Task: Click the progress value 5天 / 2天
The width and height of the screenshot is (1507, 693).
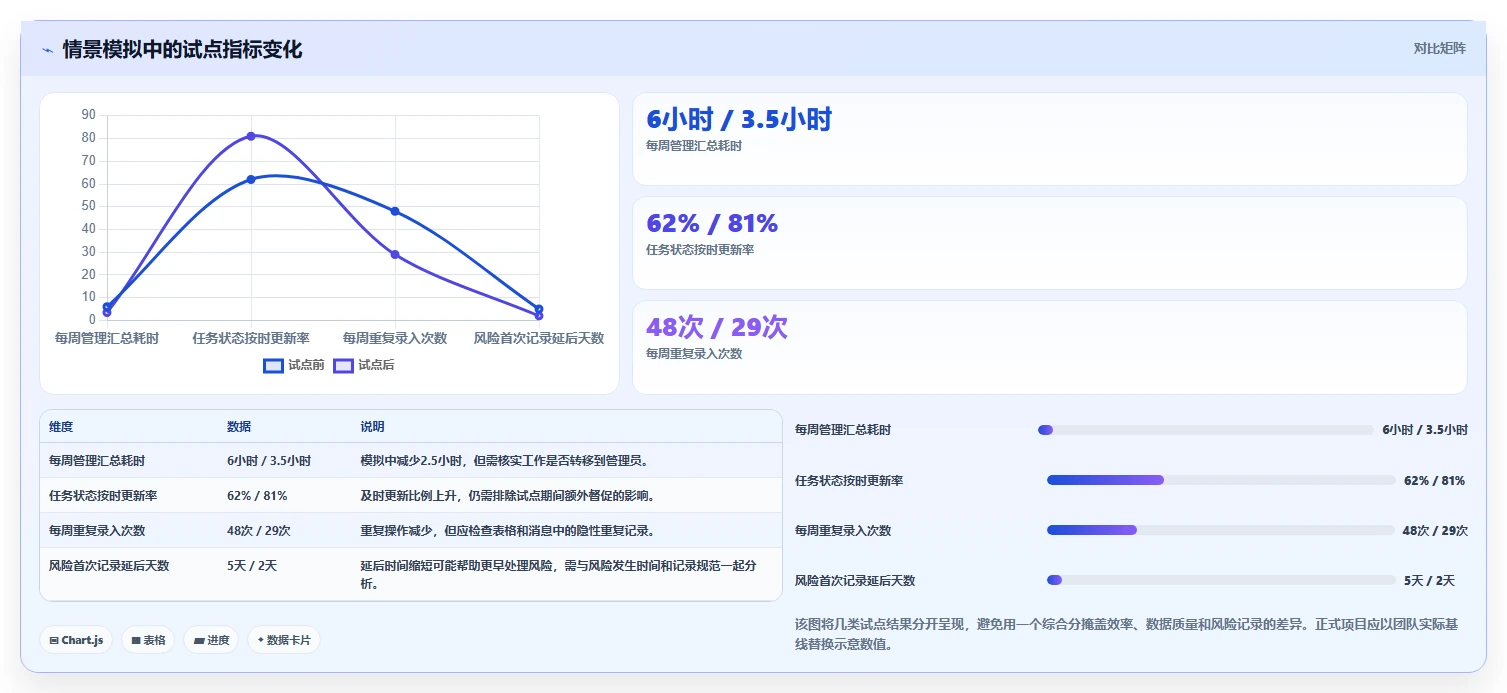Action: [x=1430, y=580]
